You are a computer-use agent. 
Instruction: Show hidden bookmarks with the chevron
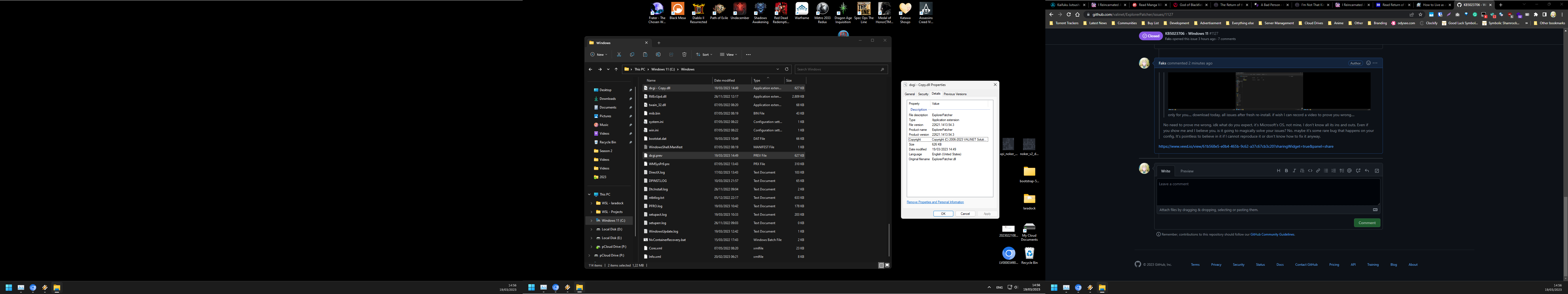(x=1526, y=23)
